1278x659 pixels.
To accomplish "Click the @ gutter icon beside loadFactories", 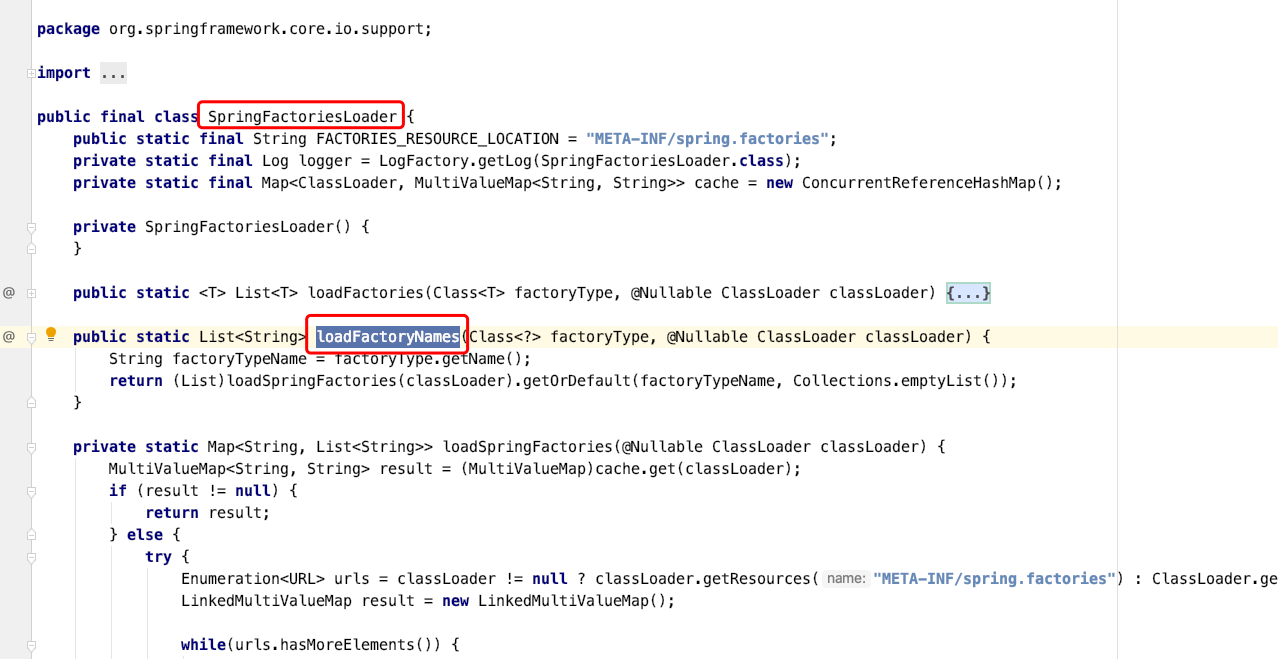I will [x=9, y=292].
